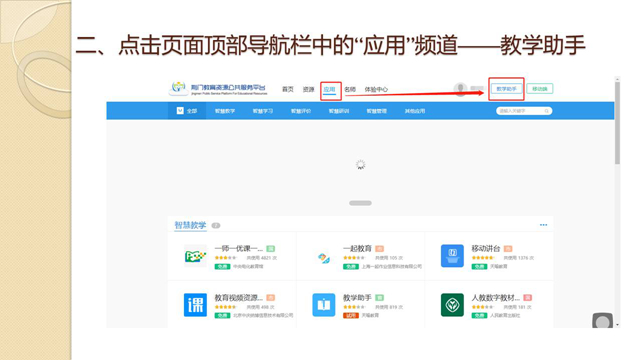
Task: Click the 教学助手 app title in the app list
Action: point(358,298)
